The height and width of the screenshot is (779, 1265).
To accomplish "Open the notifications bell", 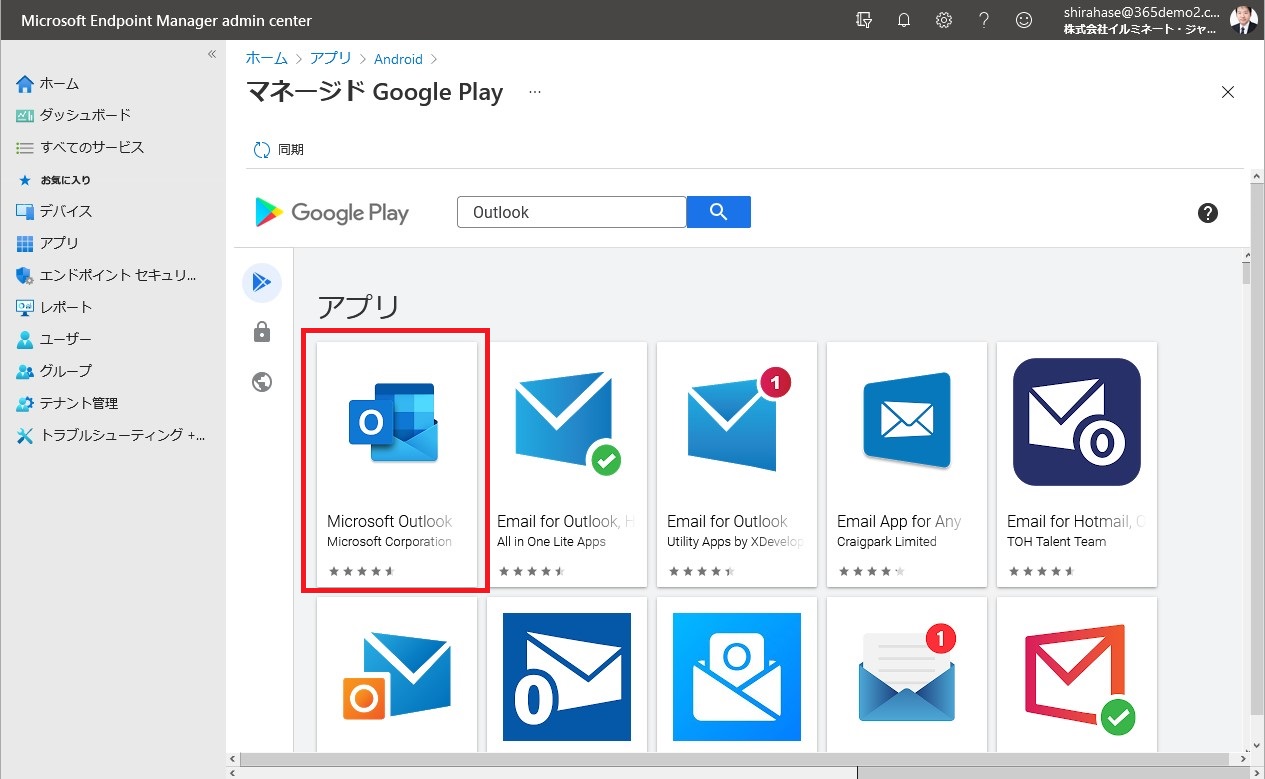I will click(x=904, y=20).
